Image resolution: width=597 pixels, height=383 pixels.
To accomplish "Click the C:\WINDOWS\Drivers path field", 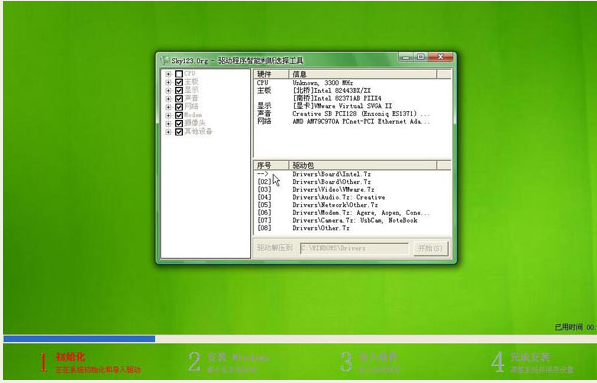I will [354, 248].
